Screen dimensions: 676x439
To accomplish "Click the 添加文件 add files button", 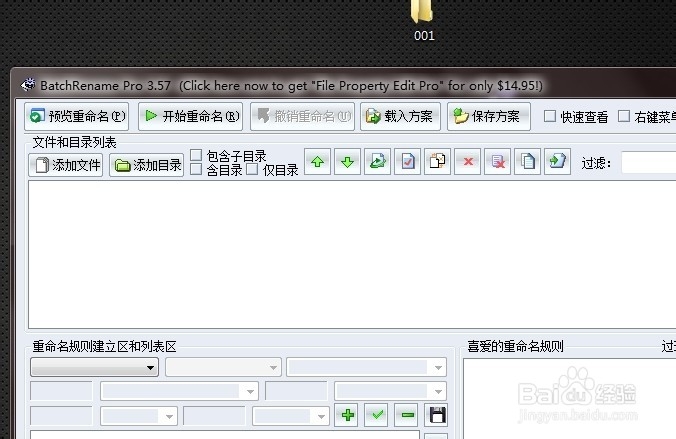I will pyautogui.click(x=66, y=165).
